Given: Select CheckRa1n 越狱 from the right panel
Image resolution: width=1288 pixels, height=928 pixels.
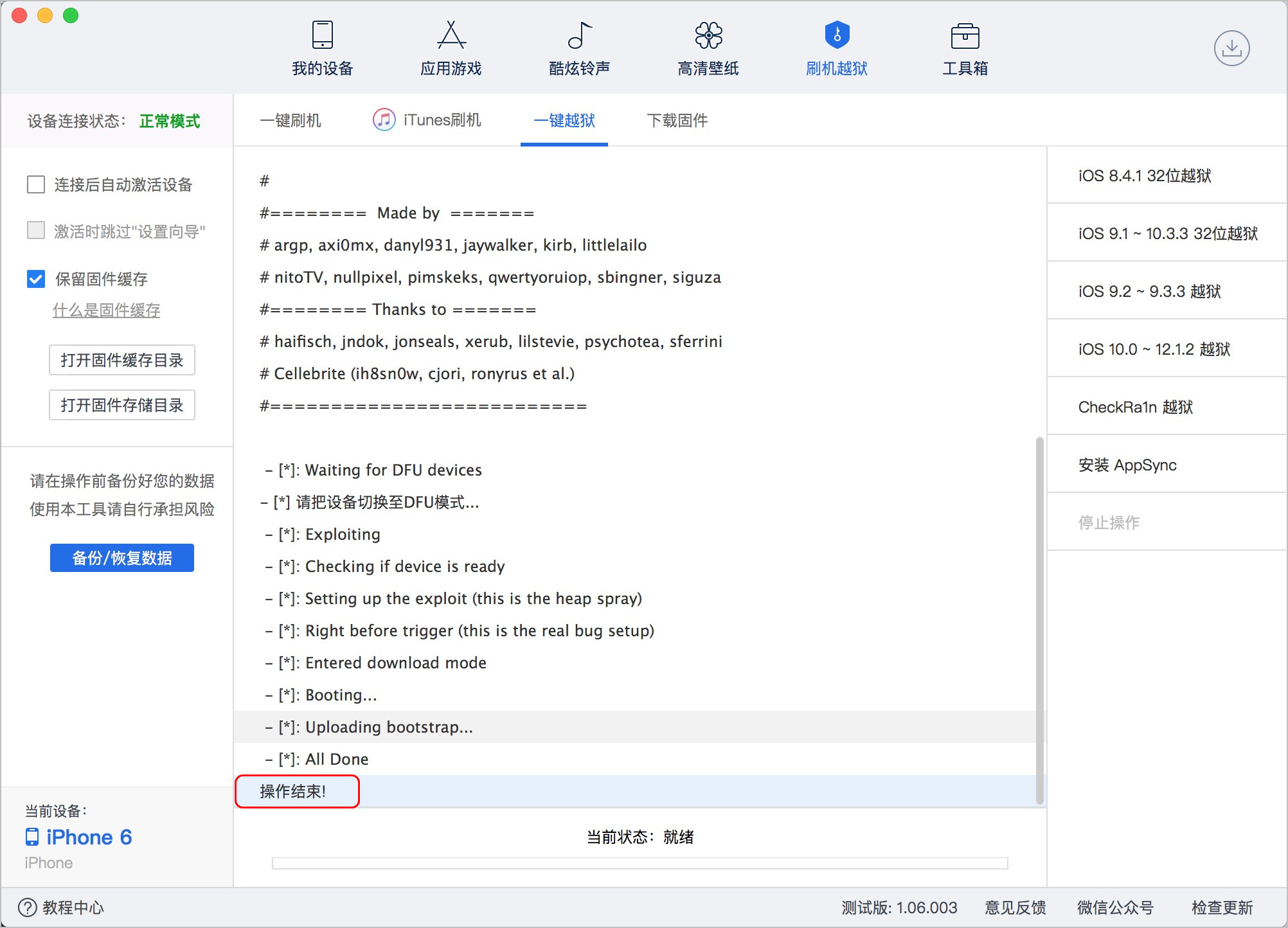Looking at the screenshot, I should (x=1134, y=407).
